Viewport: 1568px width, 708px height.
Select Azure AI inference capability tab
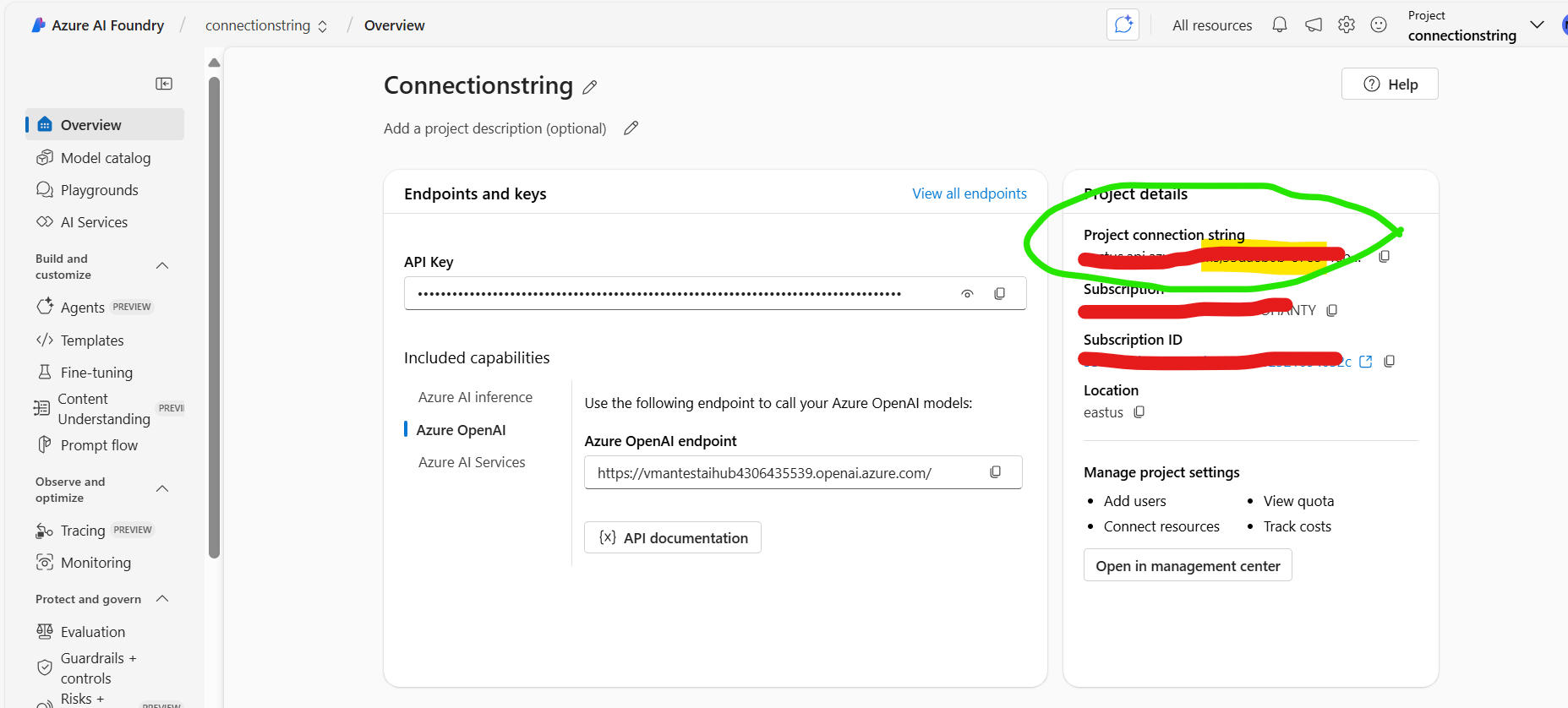point(475,397)
